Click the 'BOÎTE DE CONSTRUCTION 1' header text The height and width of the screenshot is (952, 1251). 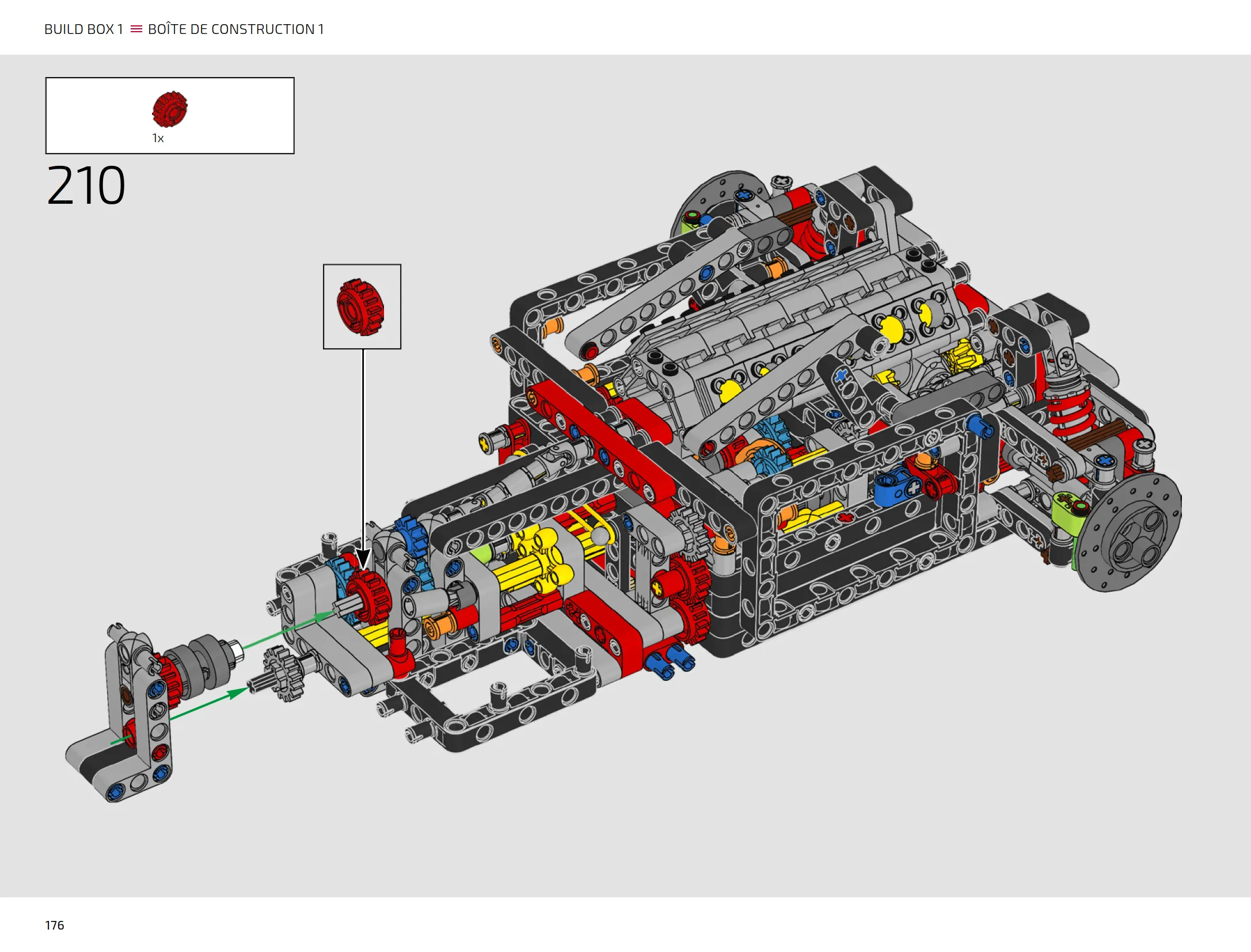tap(235, 29)
